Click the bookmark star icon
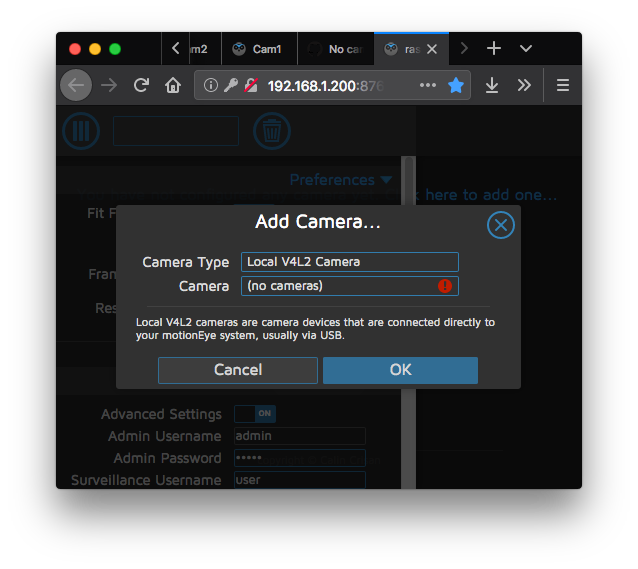638x569 pixels. coord(456,85)
